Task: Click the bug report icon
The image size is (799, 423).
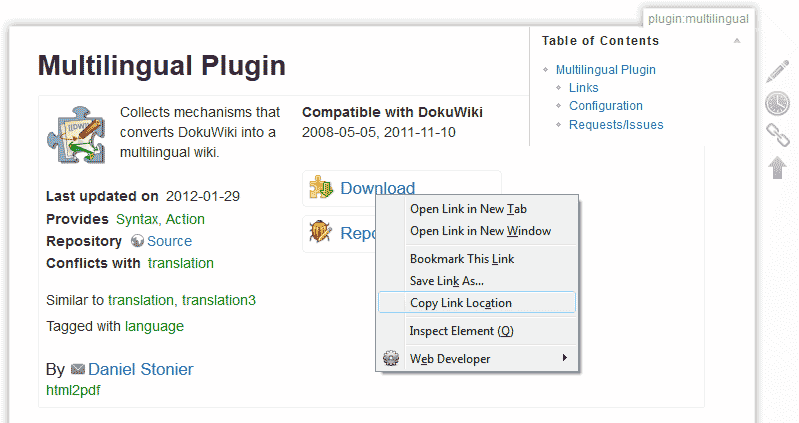Action: pyautogui.click(x=321, y=233)
